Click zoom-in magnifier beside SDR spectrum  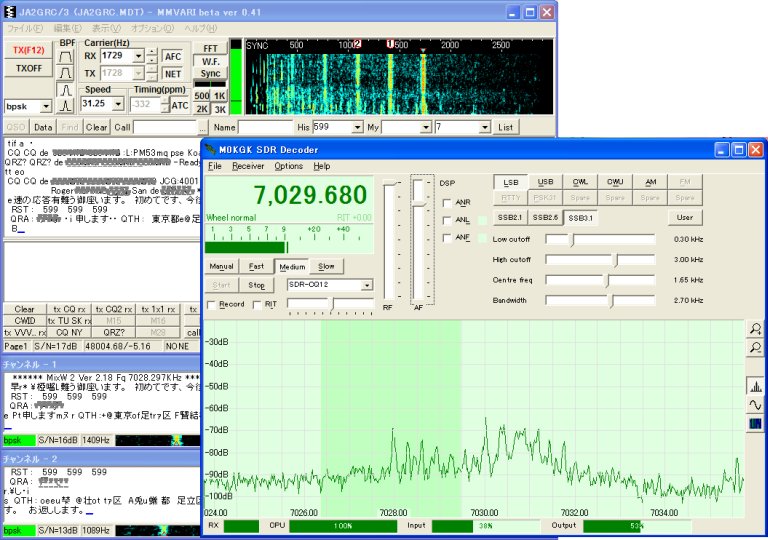755,329
